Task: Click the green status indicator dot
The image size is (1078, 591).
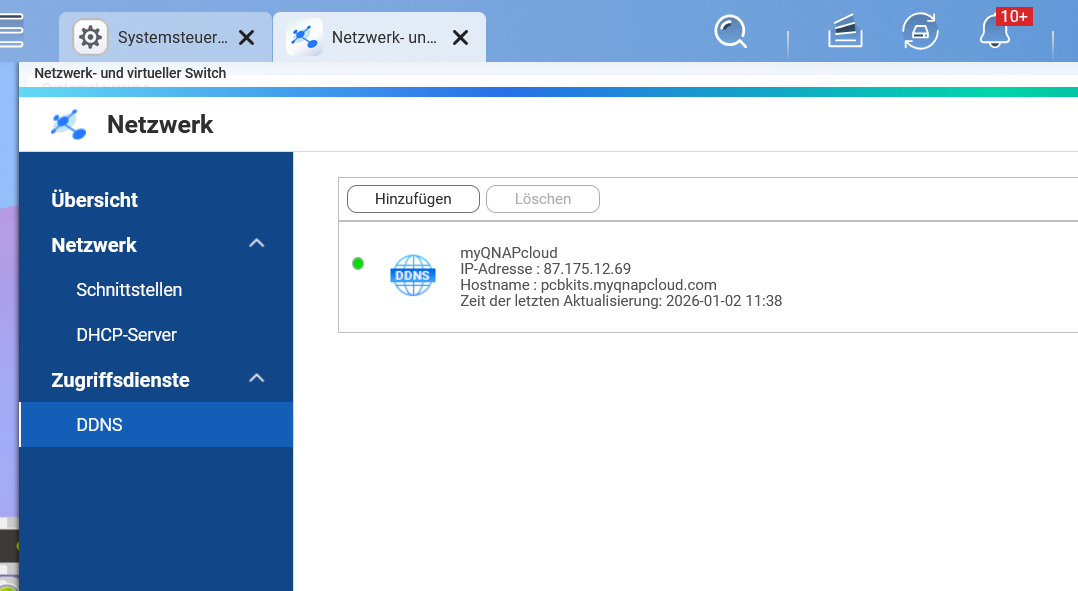Action: point(358,263)
